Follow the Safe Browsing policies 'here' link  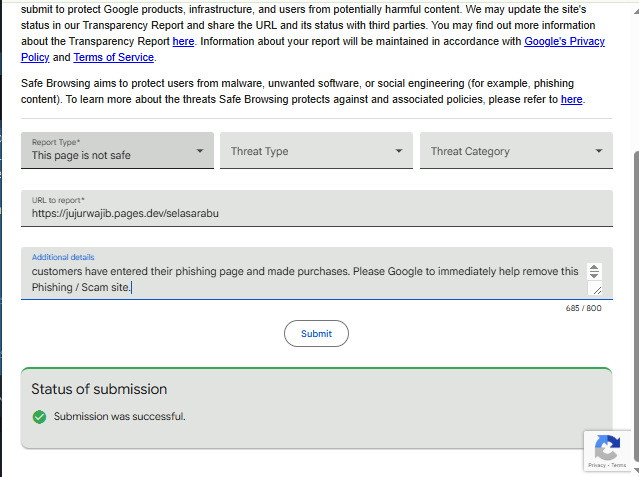(x=571, y=100)
